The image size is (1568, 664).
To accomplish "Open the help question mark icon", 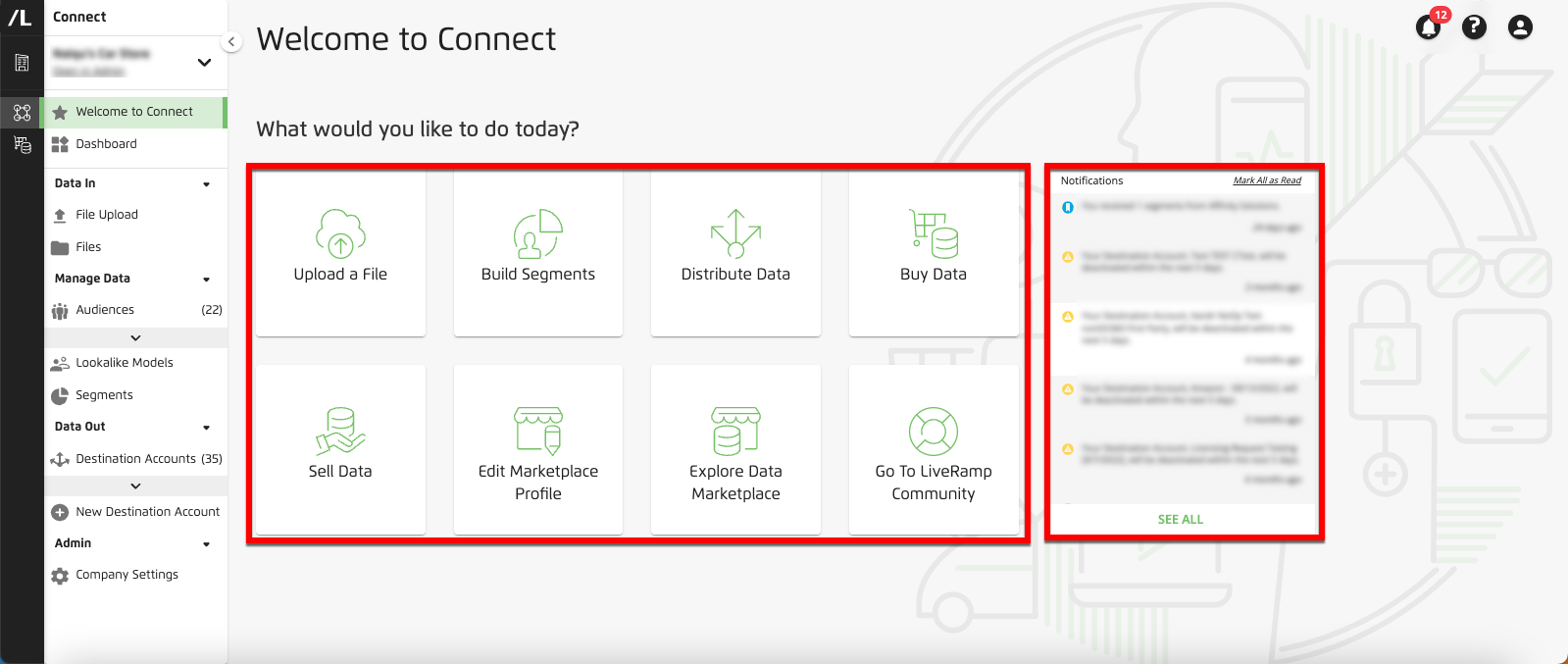I will point(1474,26).
